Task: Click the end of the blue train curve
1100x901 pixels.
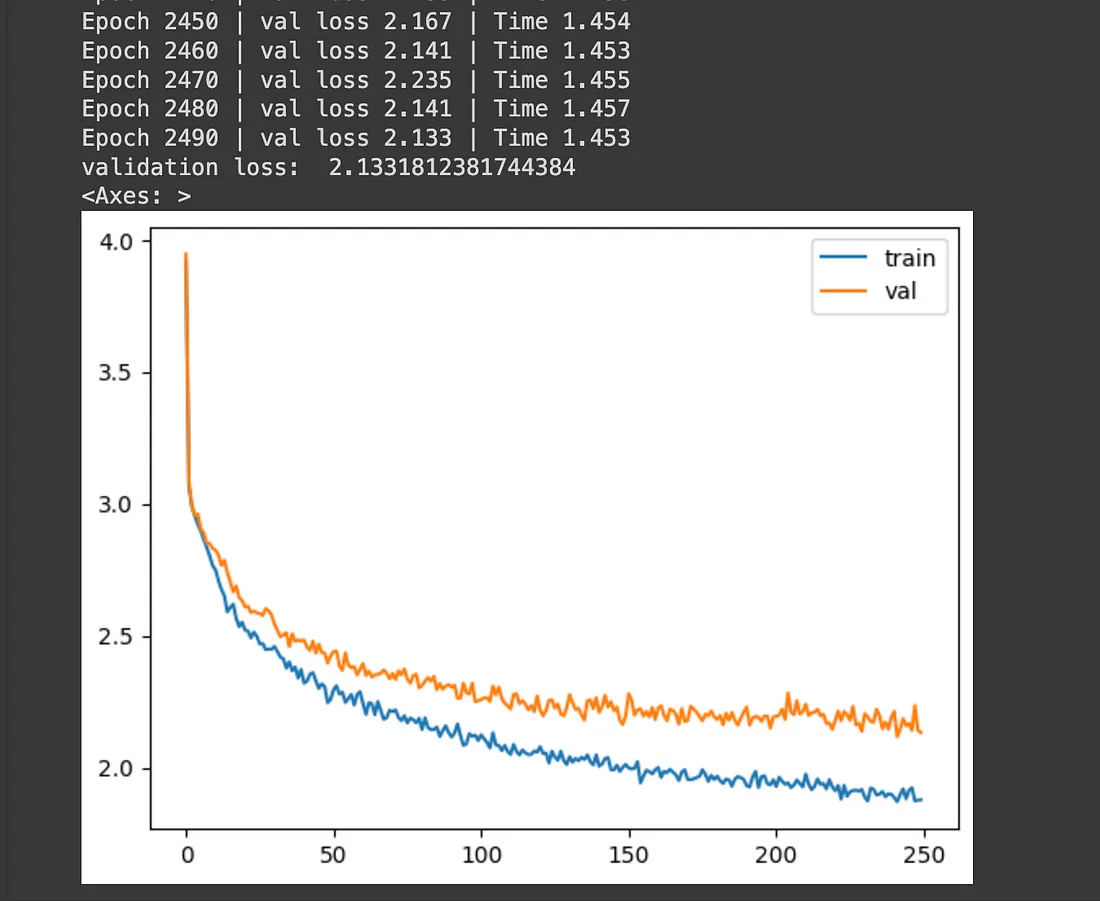Action: (921, 799)
